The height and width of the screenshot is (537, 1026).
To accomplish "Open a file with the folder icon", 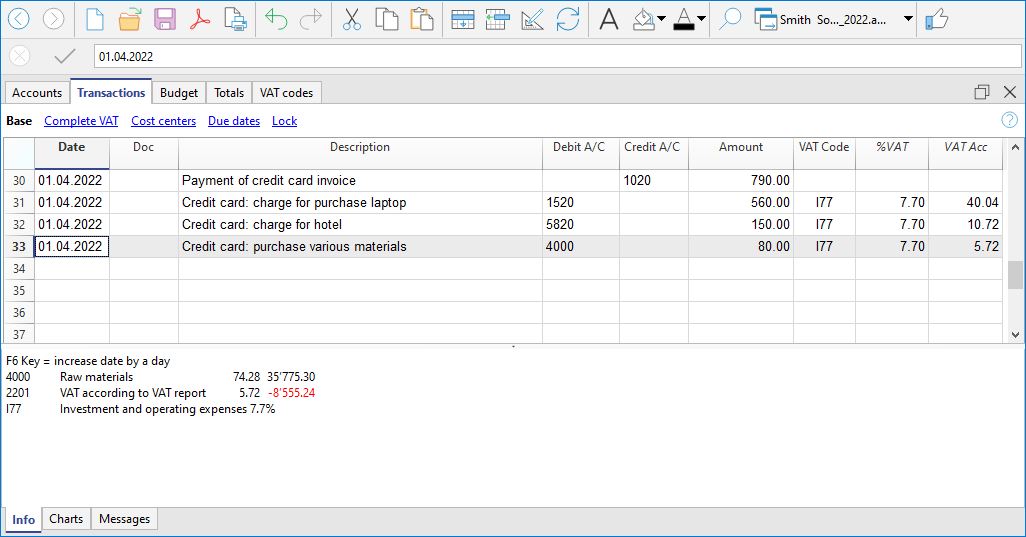I will [x=130, y=19].
